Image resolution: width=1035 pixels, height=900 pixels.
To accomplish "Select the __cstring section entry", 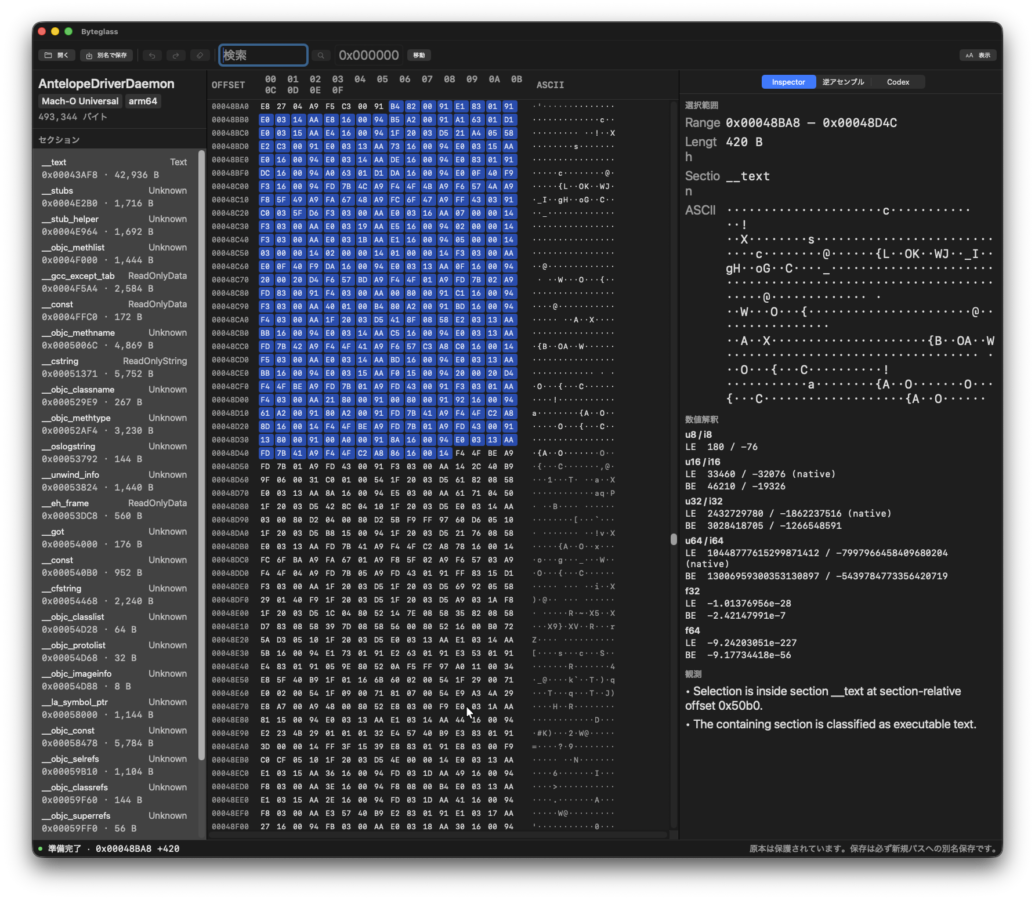I will pyautogui.click(x=114, y=367).
